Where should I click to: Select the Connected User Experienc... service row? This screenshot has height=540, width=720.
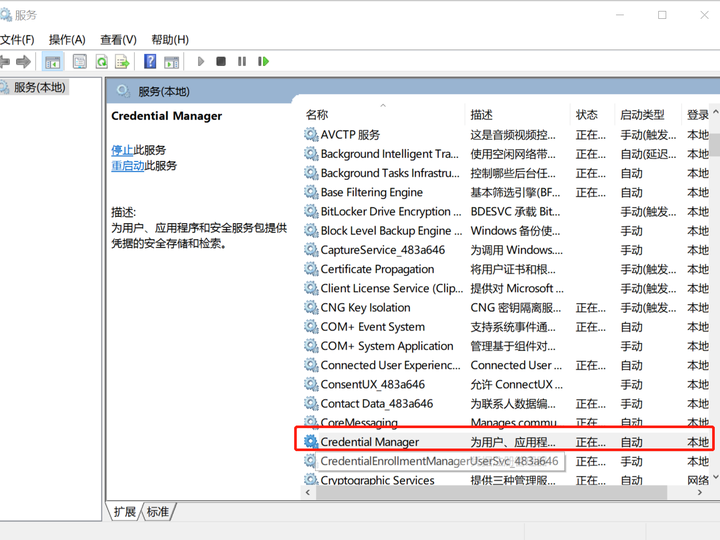(506, 365)
